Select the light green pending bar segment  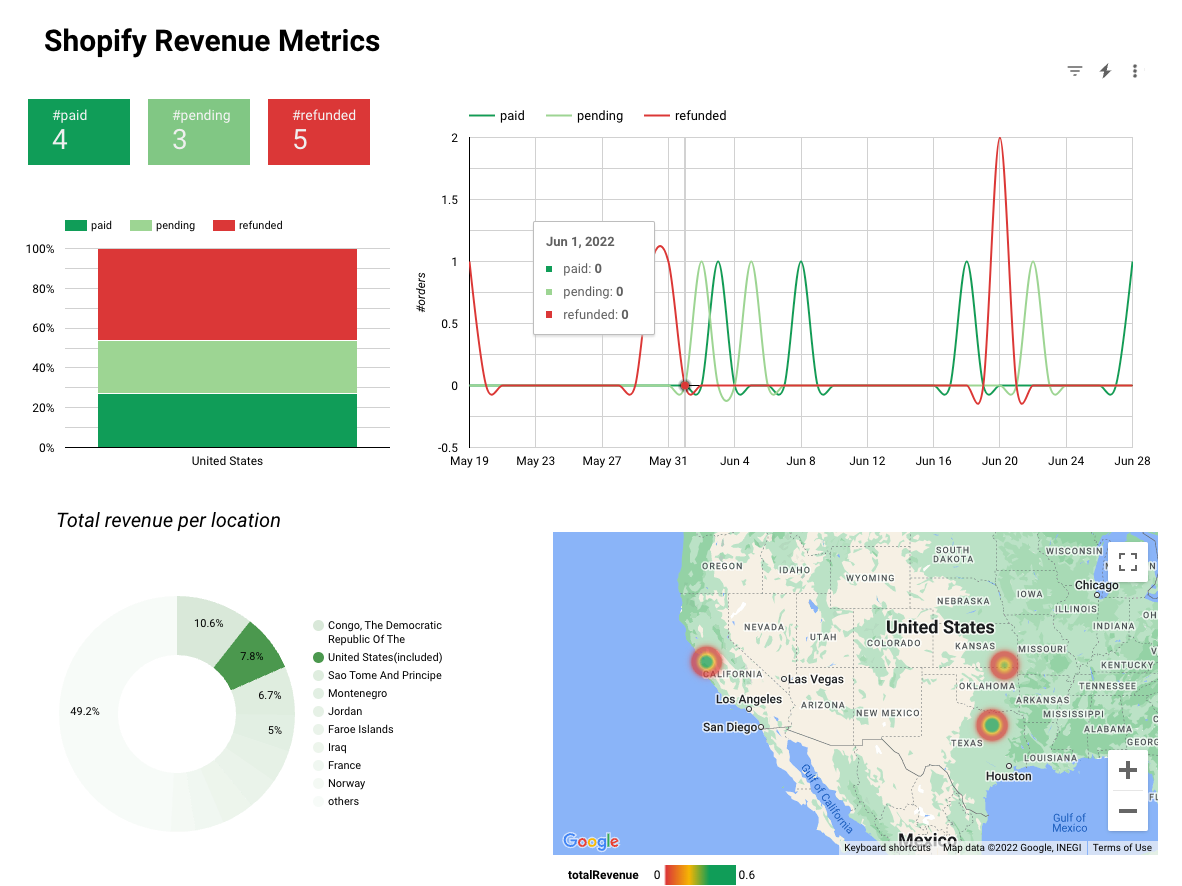coord(227,367)
